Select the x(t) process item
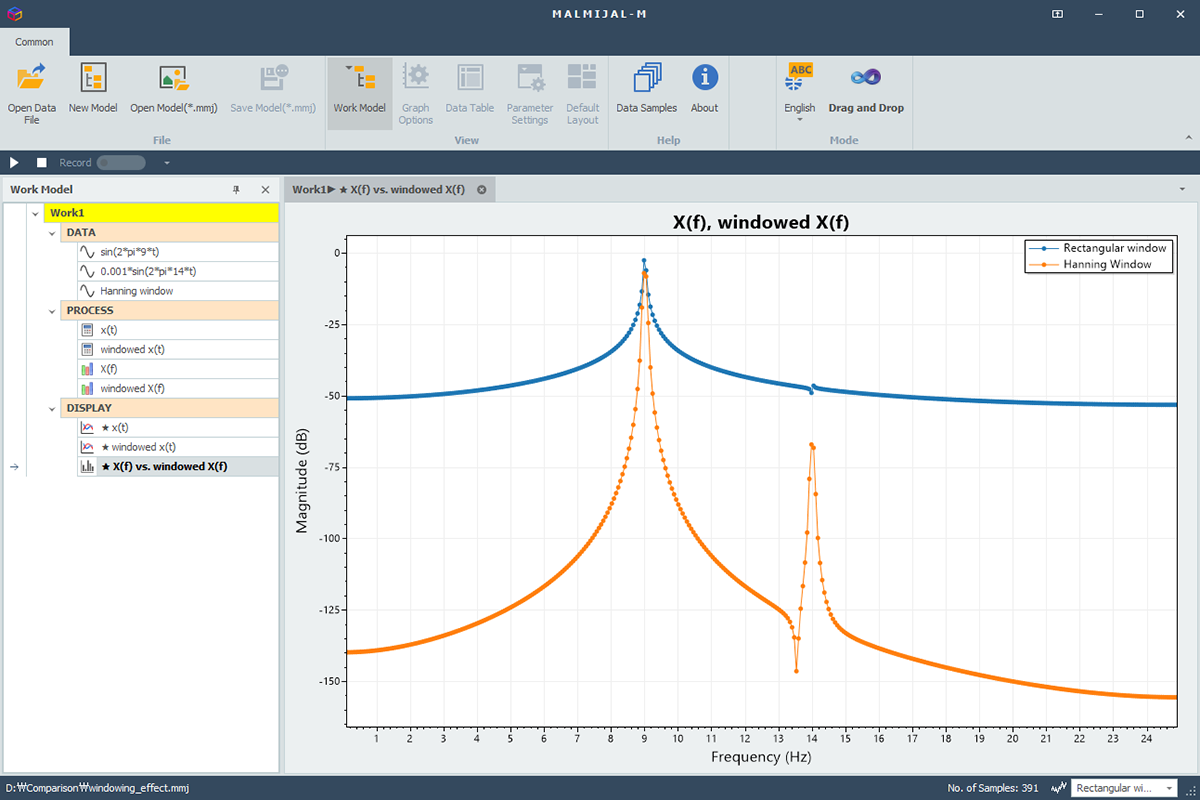 pyautogui.click(x=178, y=330)
